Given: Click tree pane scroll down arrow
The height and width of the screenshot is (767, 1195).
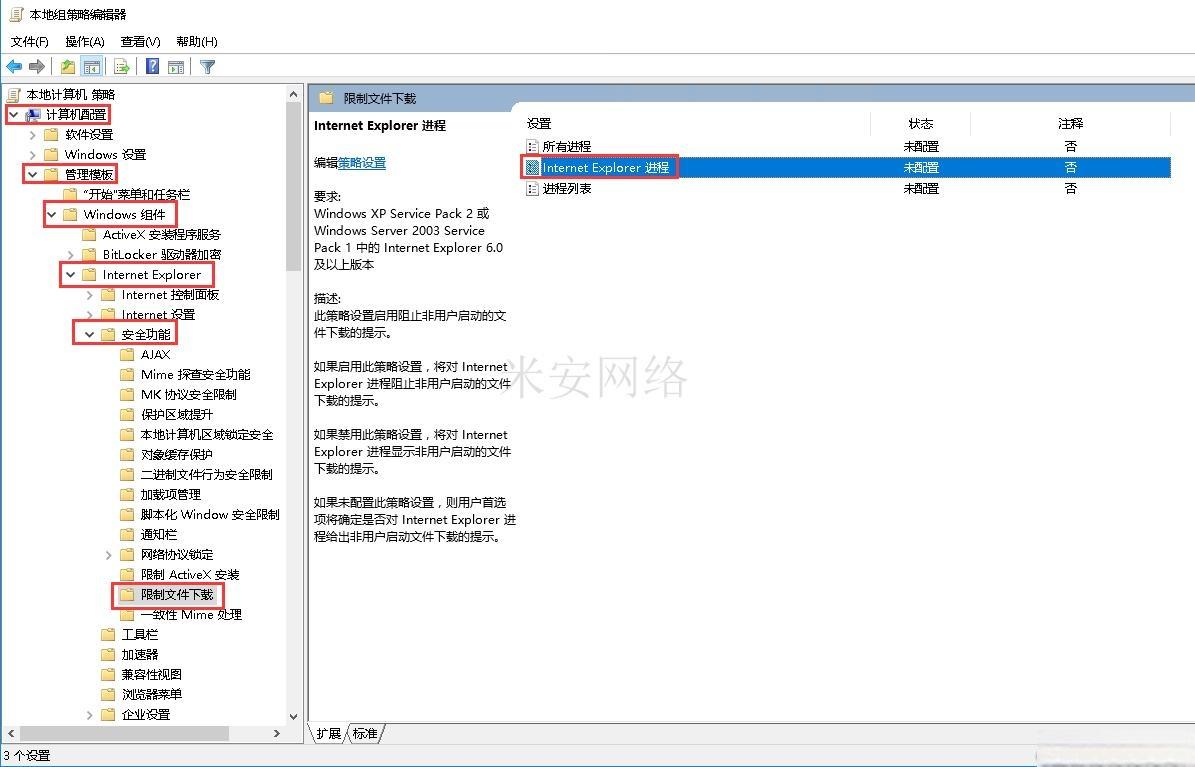Looking at the screenshot, I should tap(293, 717).
